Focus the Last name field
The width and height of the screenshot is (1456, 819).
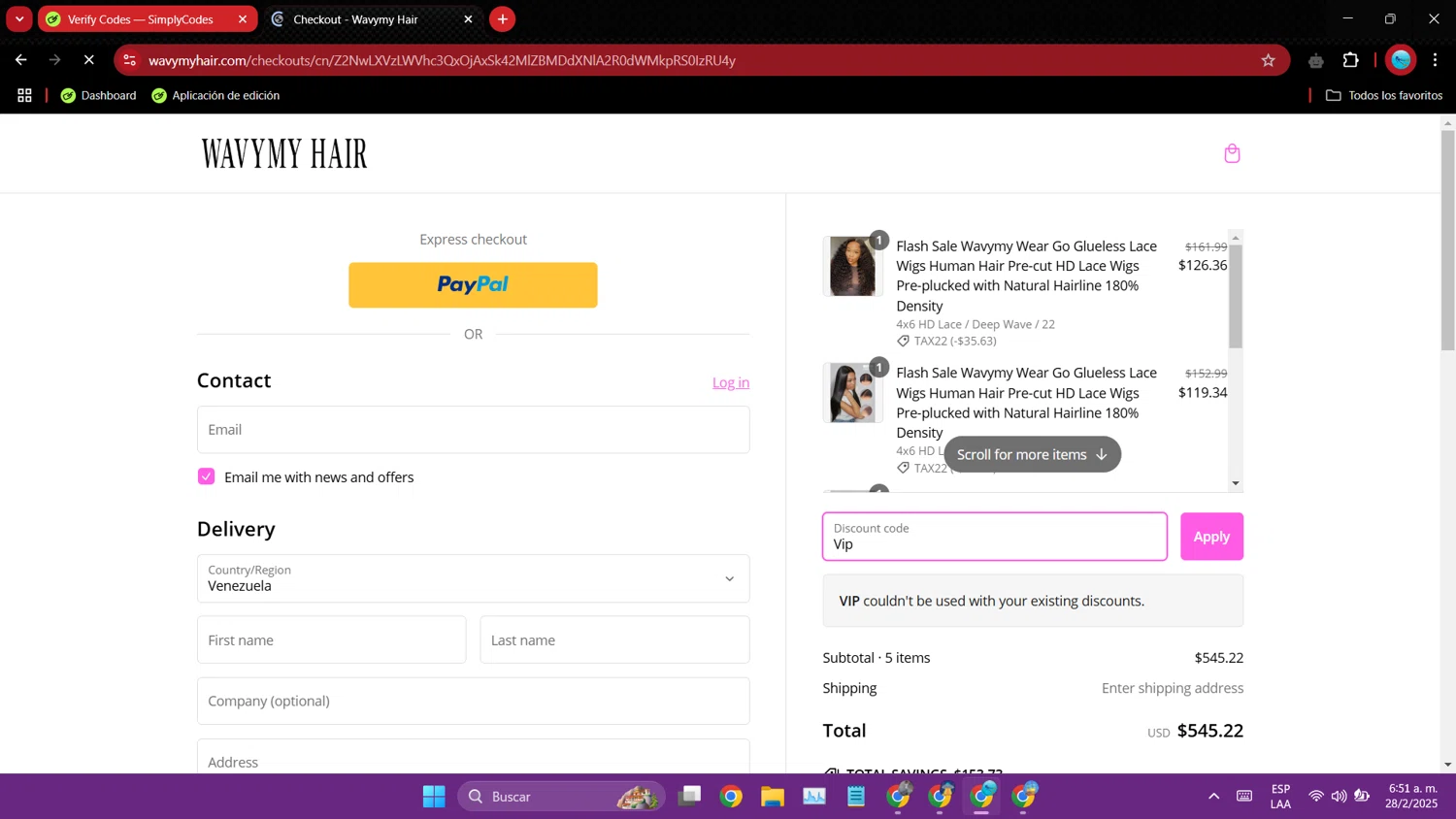(614, 639)
